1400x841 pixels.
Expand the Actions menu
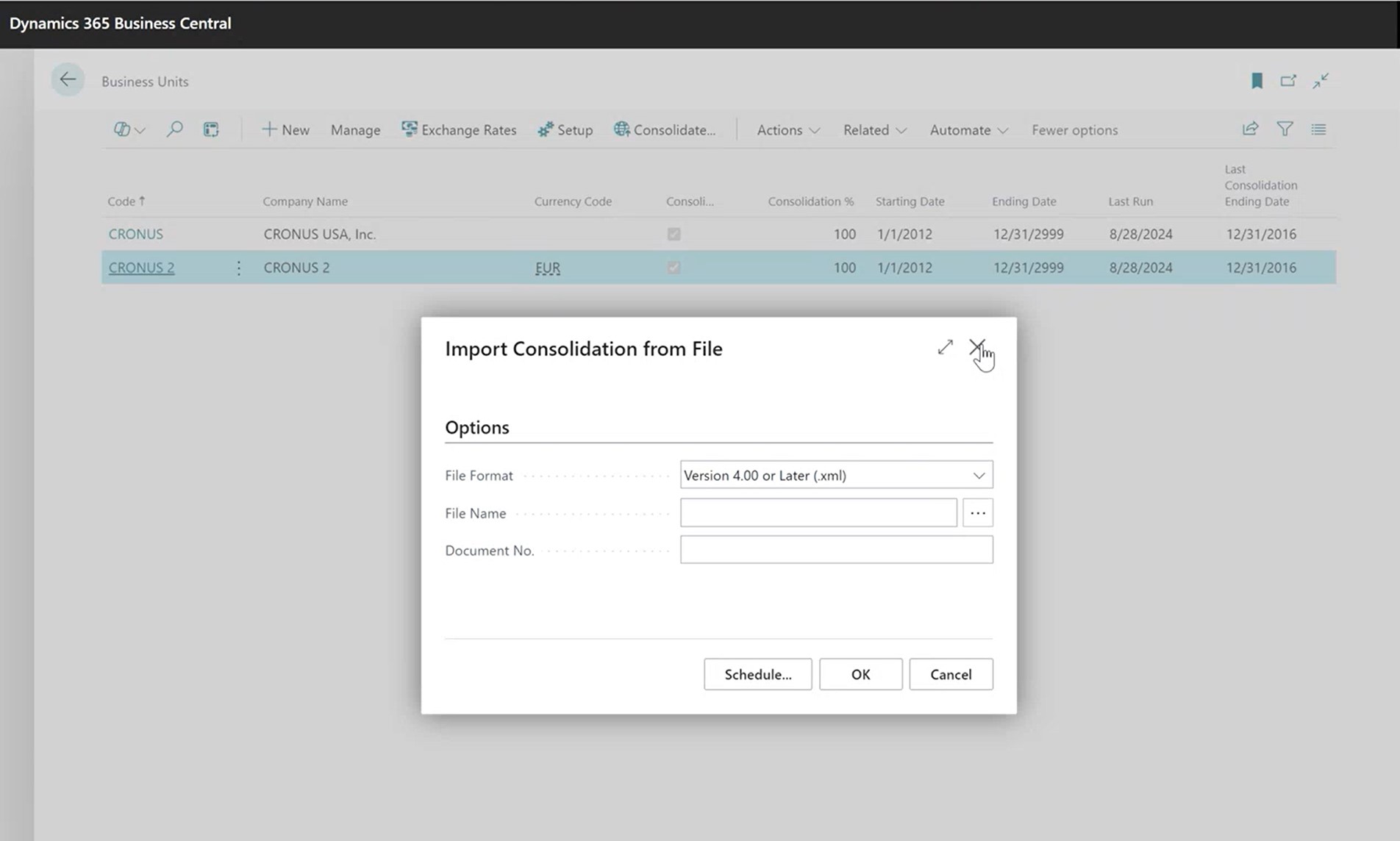point(788,129)
